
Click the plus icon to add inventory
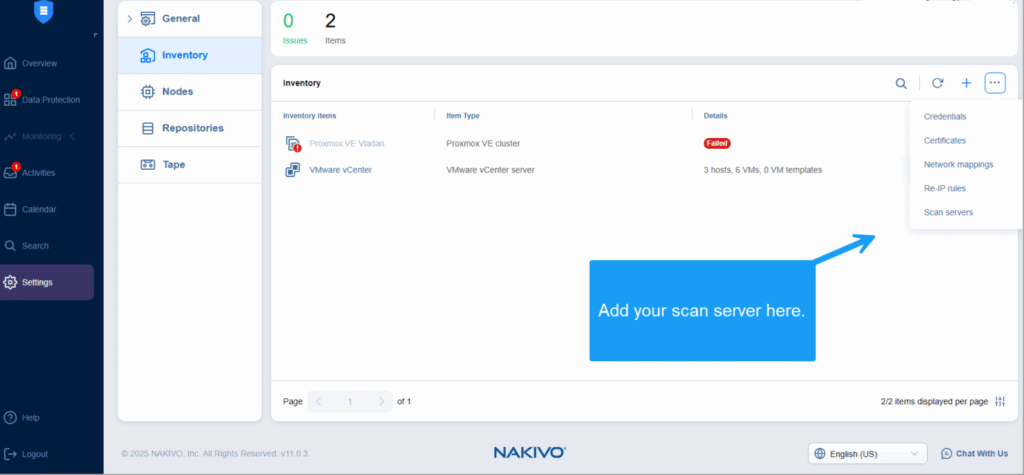(967, 83)
